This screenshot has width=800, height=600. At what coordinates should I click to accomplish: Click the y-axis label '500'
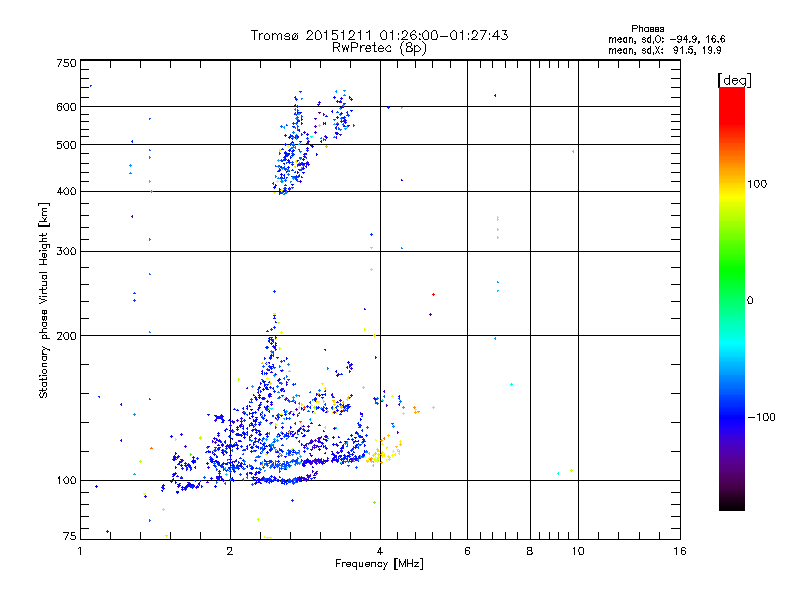tap(66, 145)
